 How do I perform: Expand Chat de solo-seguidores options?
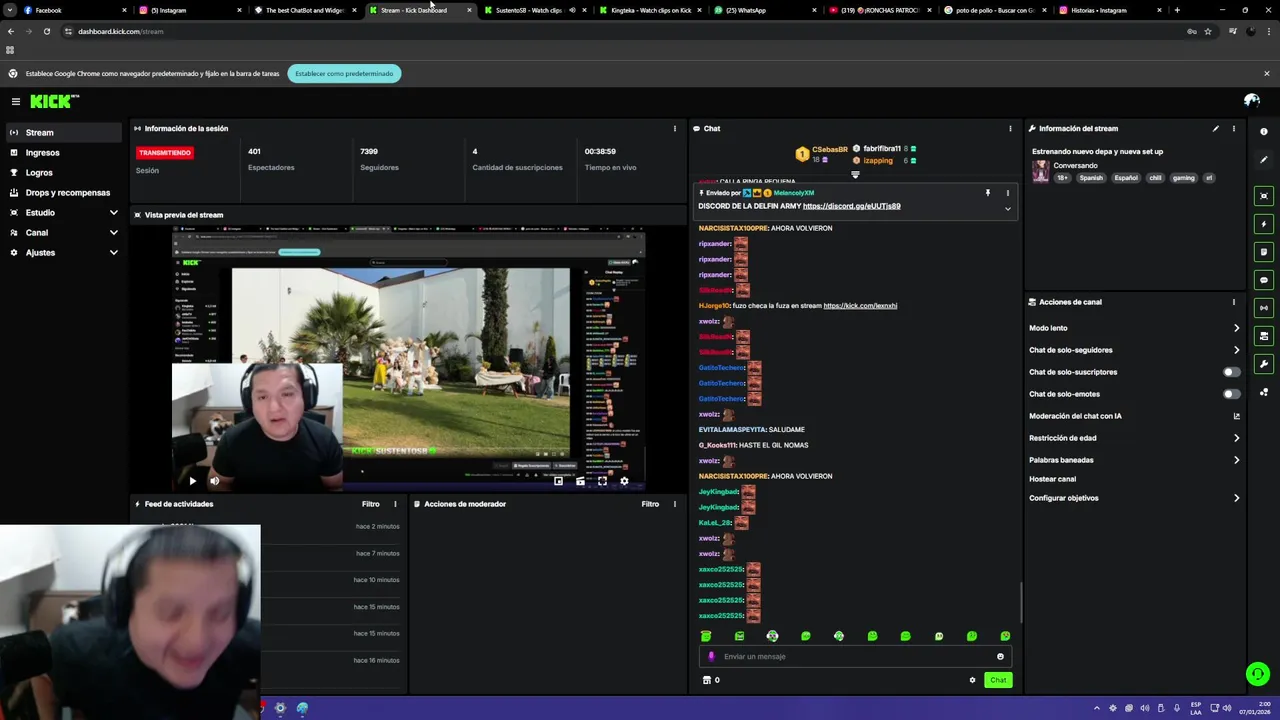pos(1236,350)
